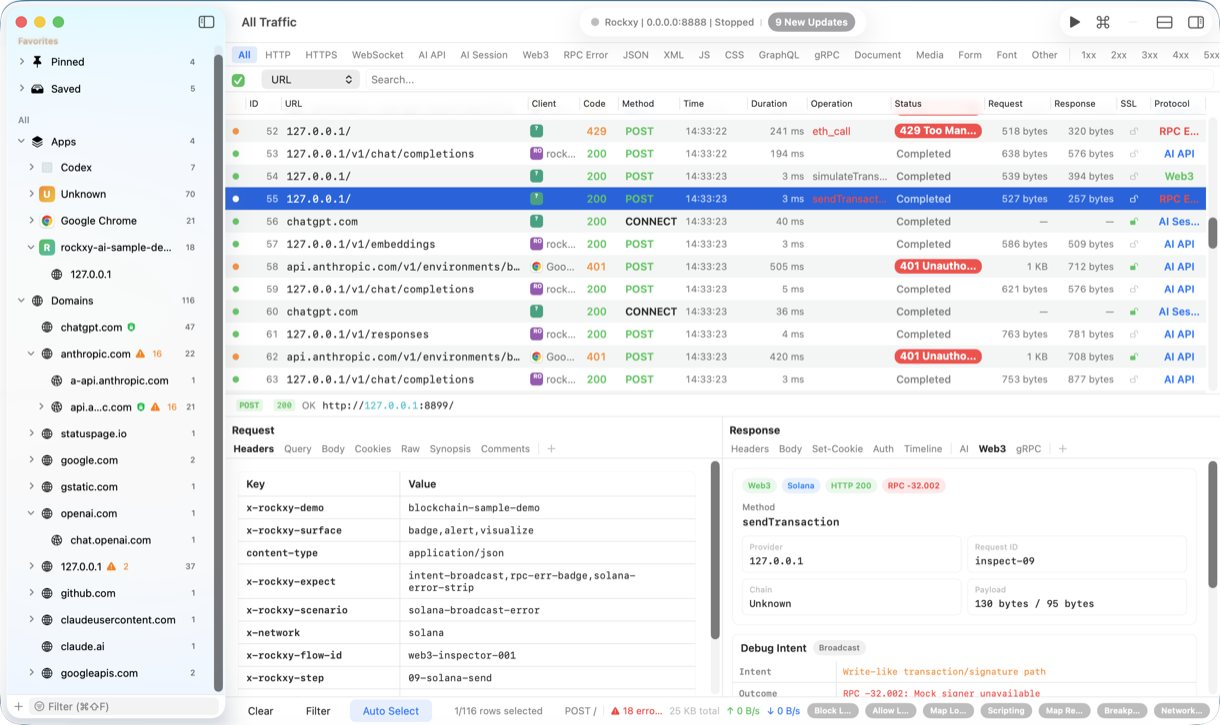This screenshot has width=1220, height=725.
Task: Toggle the green filter enable checkbox
Action: (238, 80)
